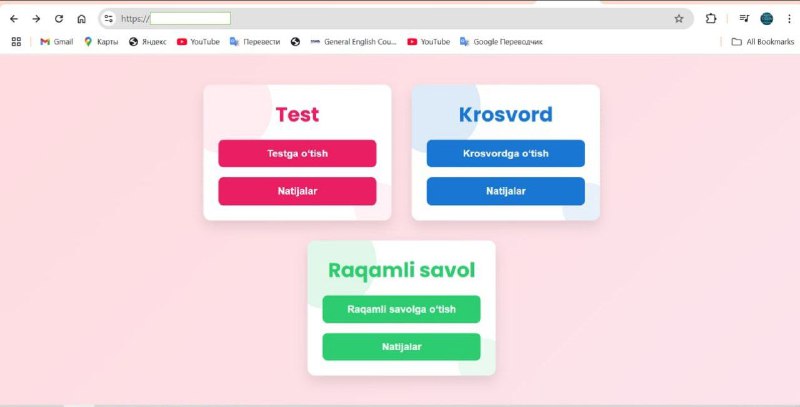Click the Raqamli savol heading
Screen dimensions: 800x407
(402, 270)
